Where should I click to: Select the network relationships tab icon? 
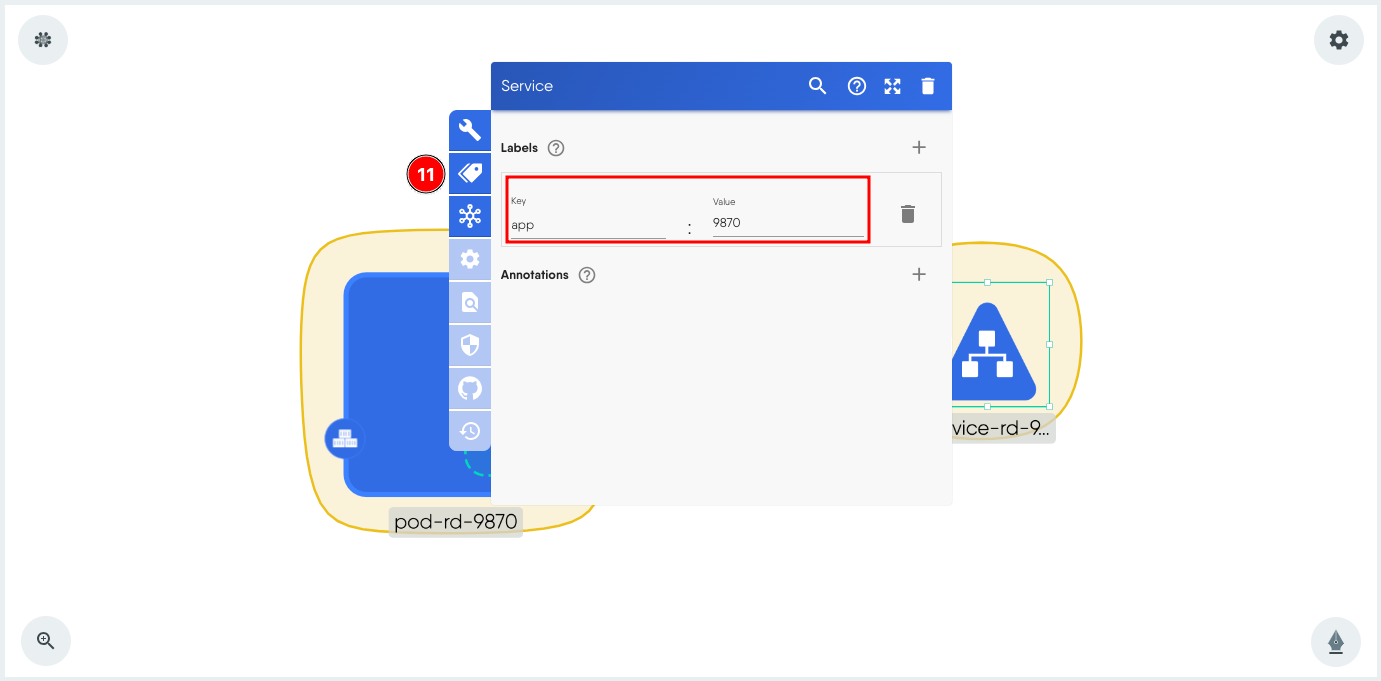tap(470, 216)
